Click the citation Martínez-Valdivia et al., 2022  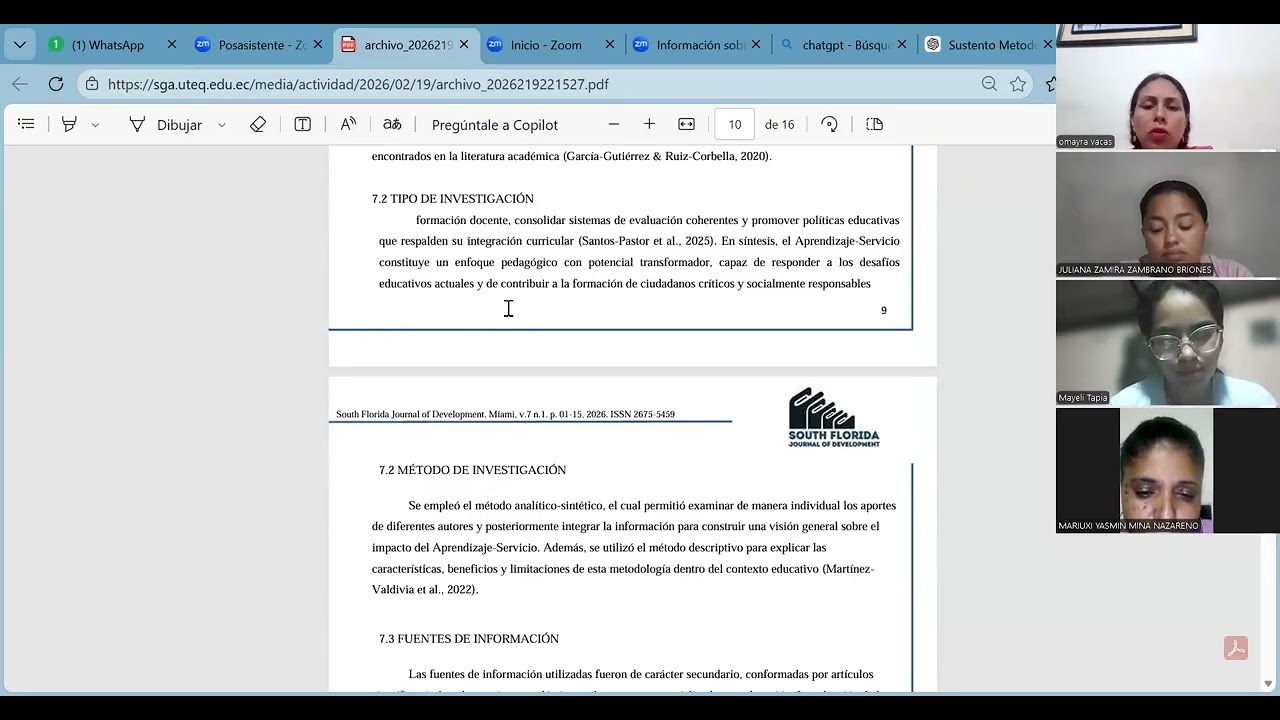(623, 579)
